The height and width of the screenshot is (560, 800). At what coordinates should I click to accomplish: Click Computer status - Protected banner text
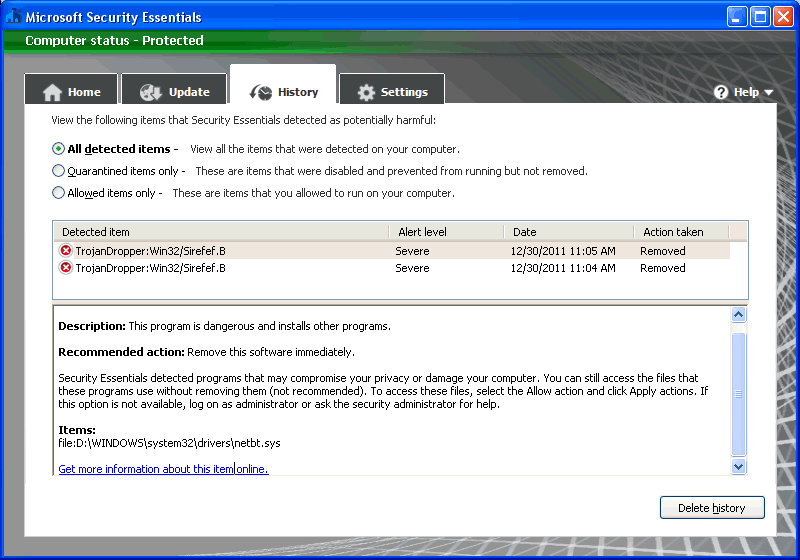click(x=114, y=40)
